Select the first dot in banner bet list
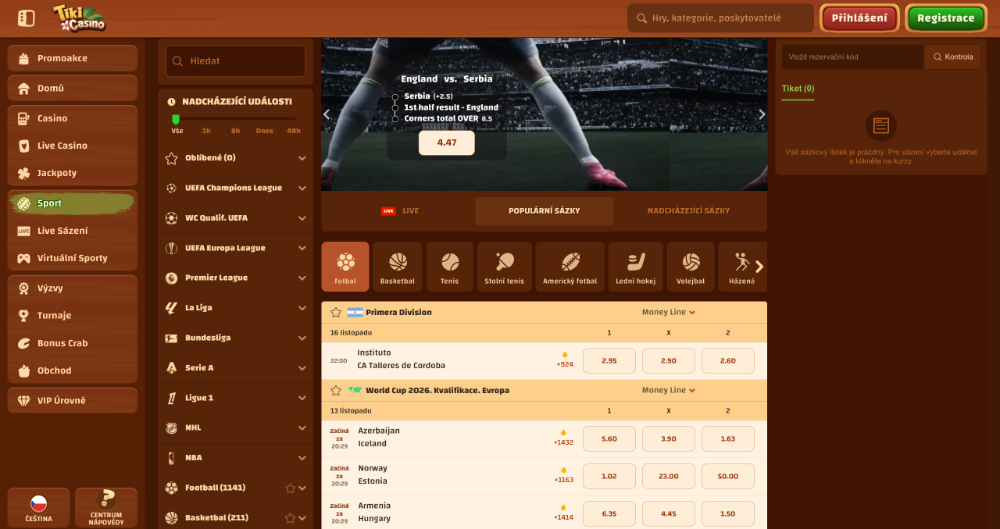The width and height of the screenshot is (1000, 529). (395, 97)
